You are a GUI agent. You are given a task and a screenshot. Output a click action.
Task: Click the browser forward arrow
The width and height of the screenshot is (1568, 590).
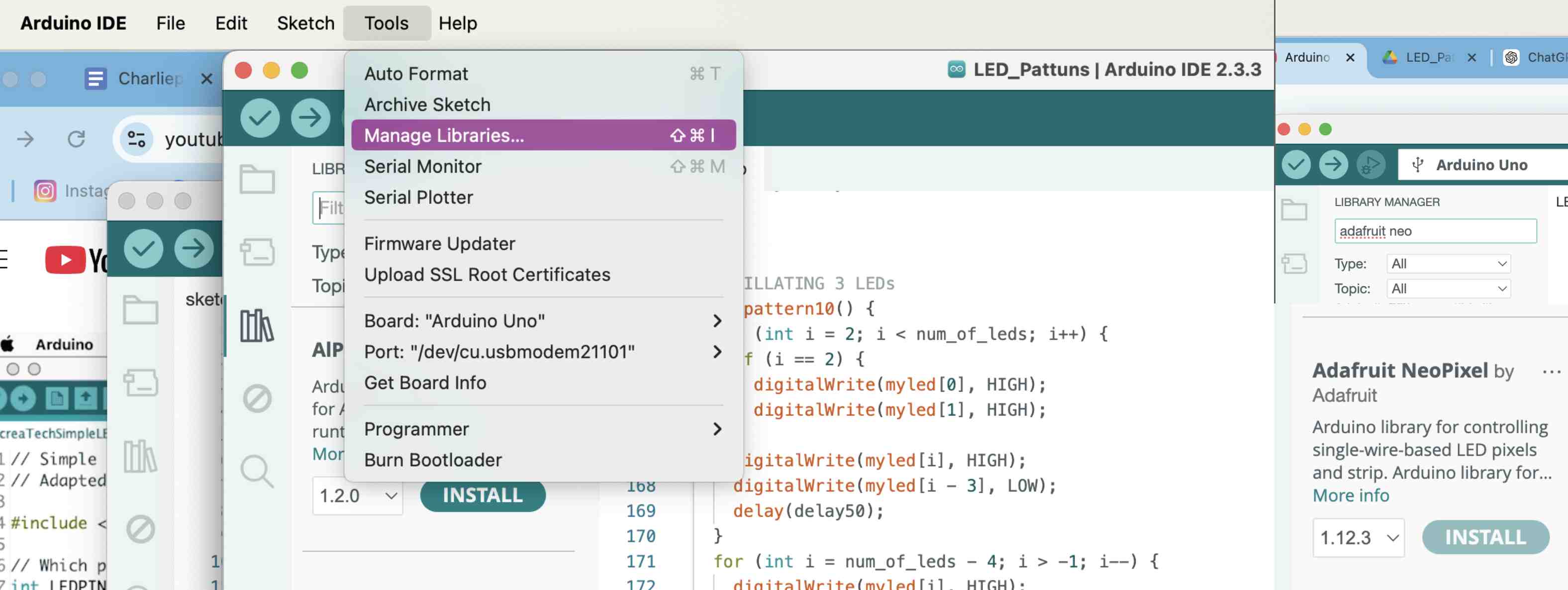(x=25, y=139)
